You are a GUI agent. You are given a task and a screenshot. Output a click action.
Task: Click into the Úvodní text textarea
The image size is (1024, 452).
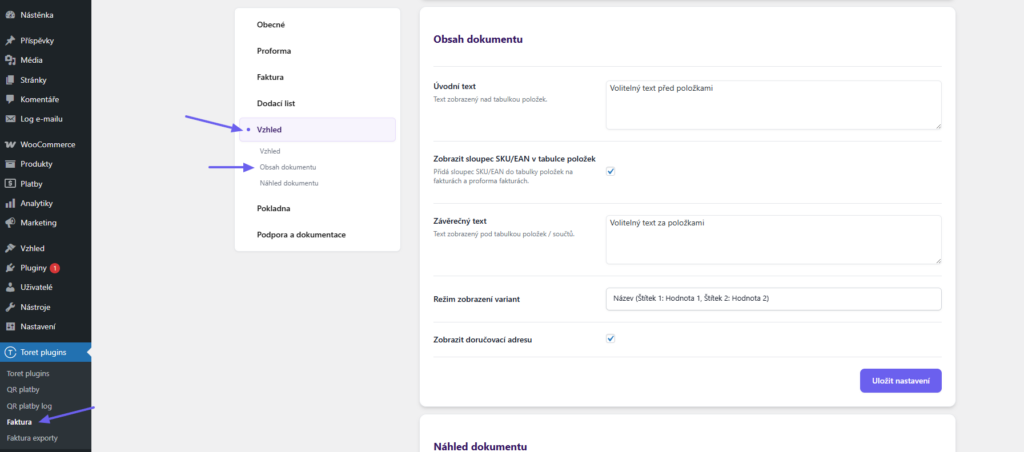[x=773, y=105]
